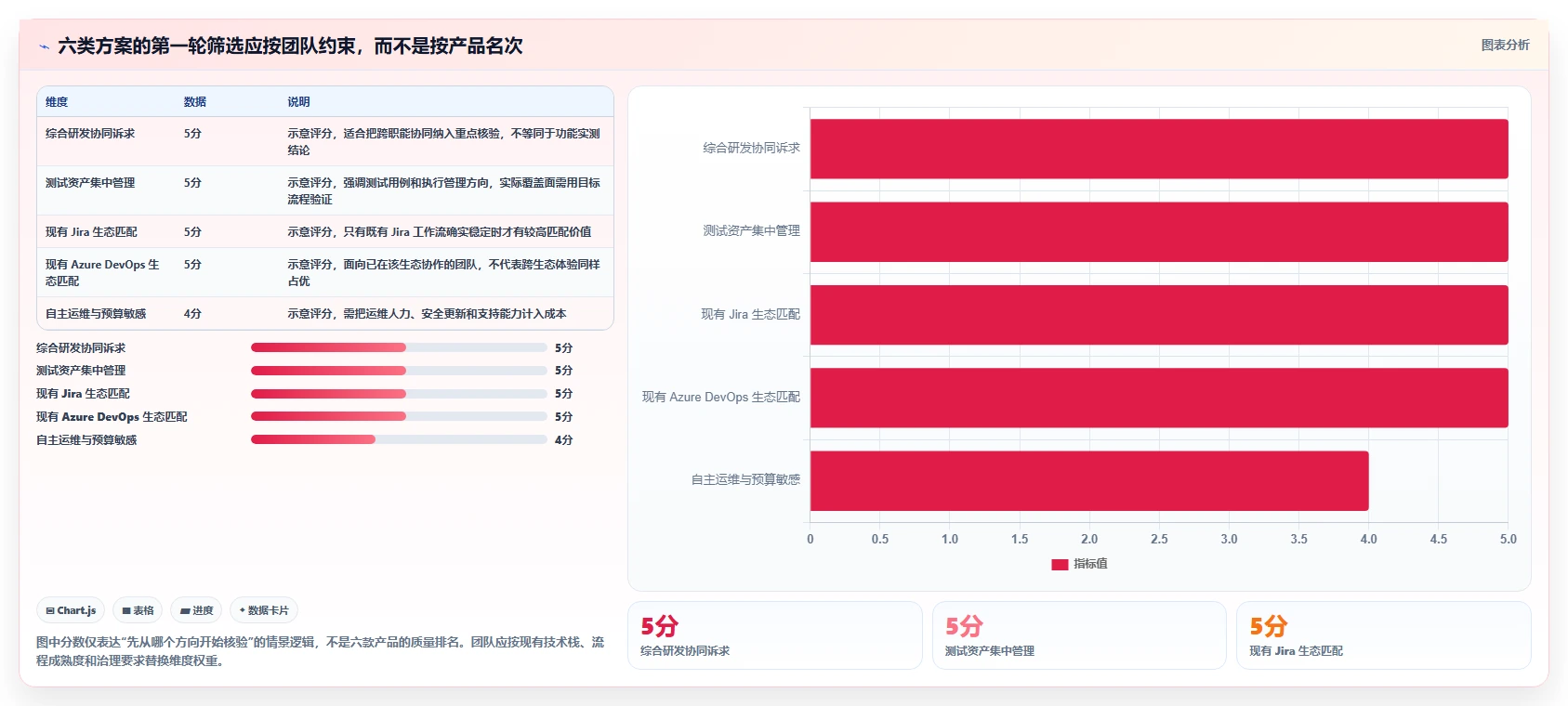Click the chart bar for 测试资产集中管理
Viewport: 1568px width, 706px height.
[1159, 231]
